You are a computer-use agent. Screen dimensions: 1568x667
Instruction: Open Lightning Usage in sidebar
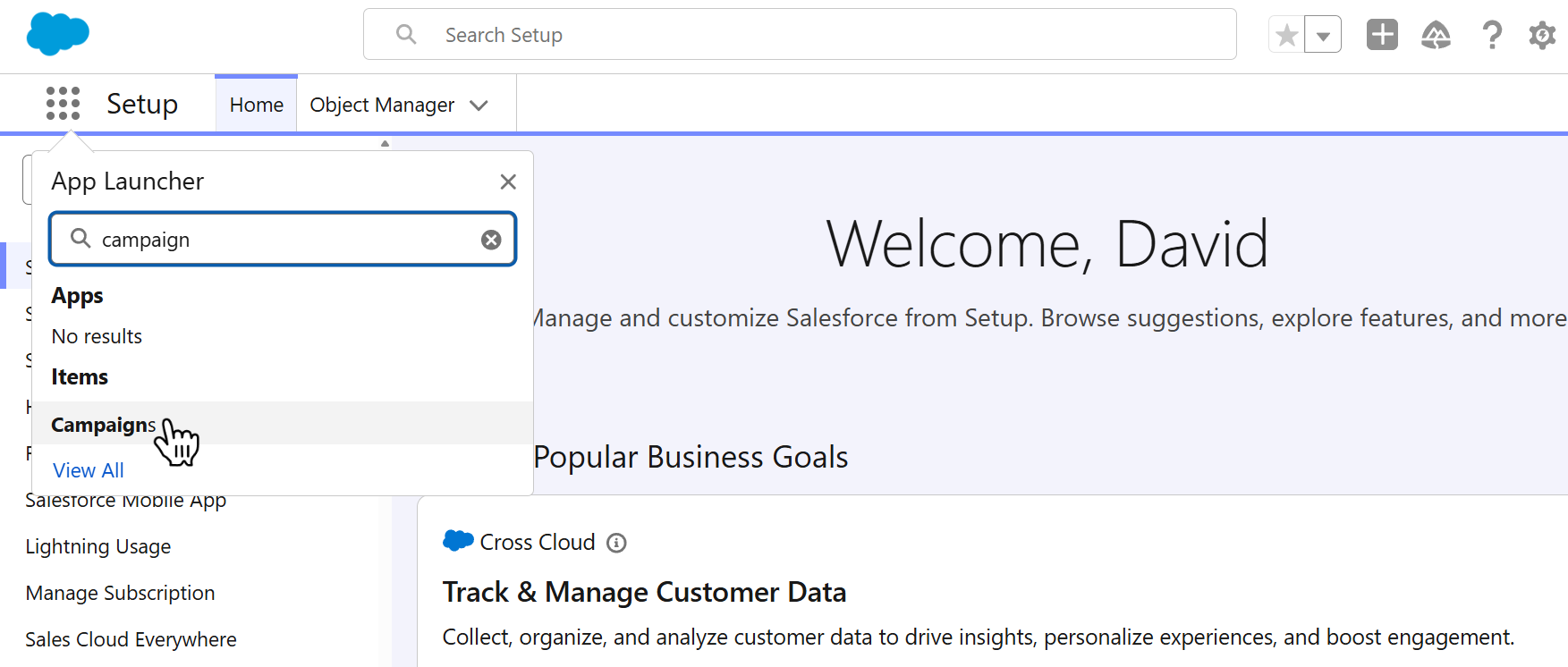click(98, 546)
